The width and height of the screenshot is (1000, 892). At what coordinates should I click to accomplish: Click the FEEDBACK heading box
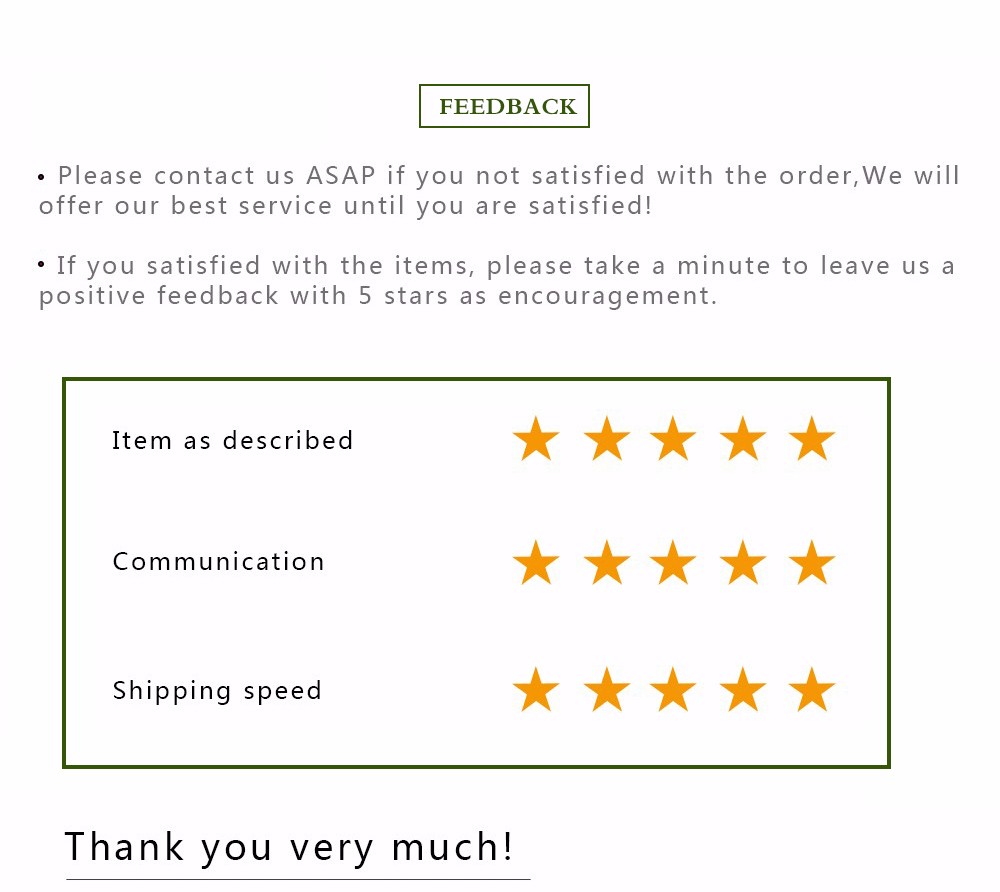pyautogui.click(x=504, y=107)
